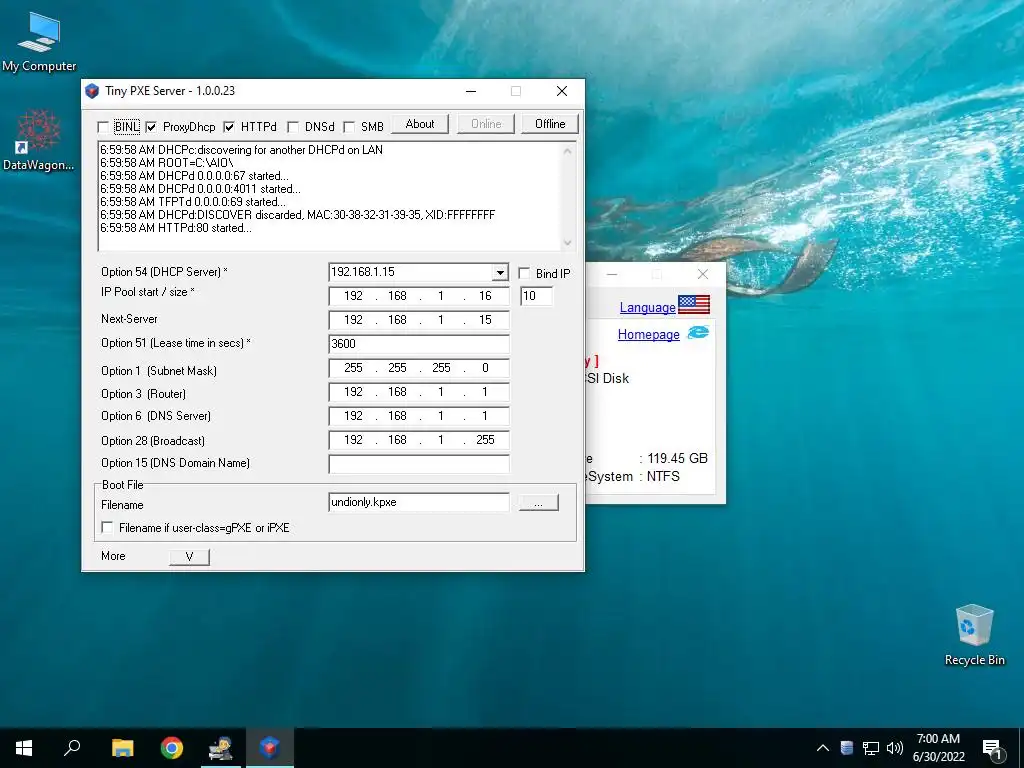Enable the BINL checkbox
1024x768 pixels.
(103, 127)
